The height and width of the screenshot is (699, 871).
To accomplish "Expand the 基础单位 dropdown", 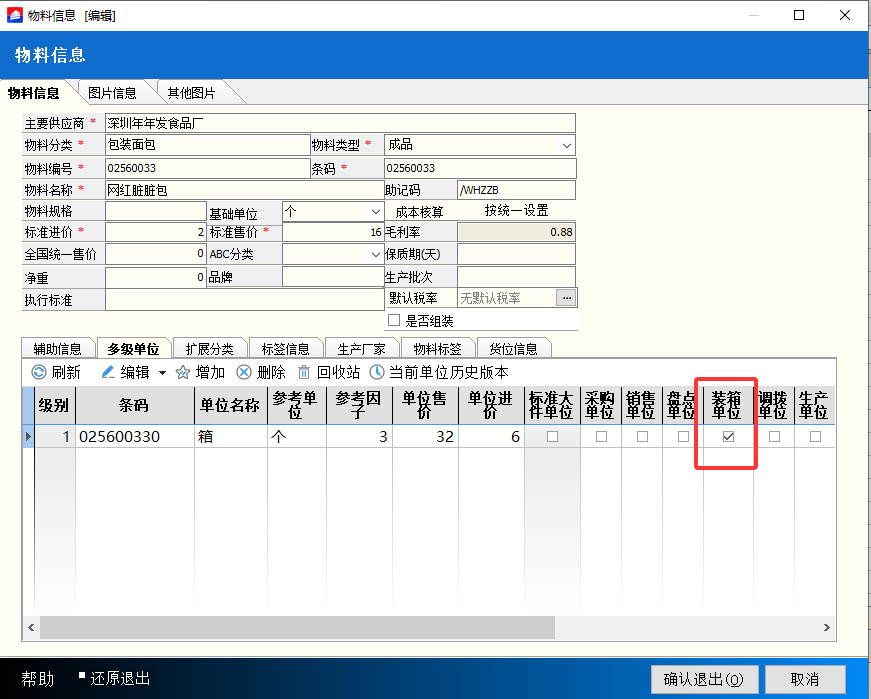I will point(376,212).
